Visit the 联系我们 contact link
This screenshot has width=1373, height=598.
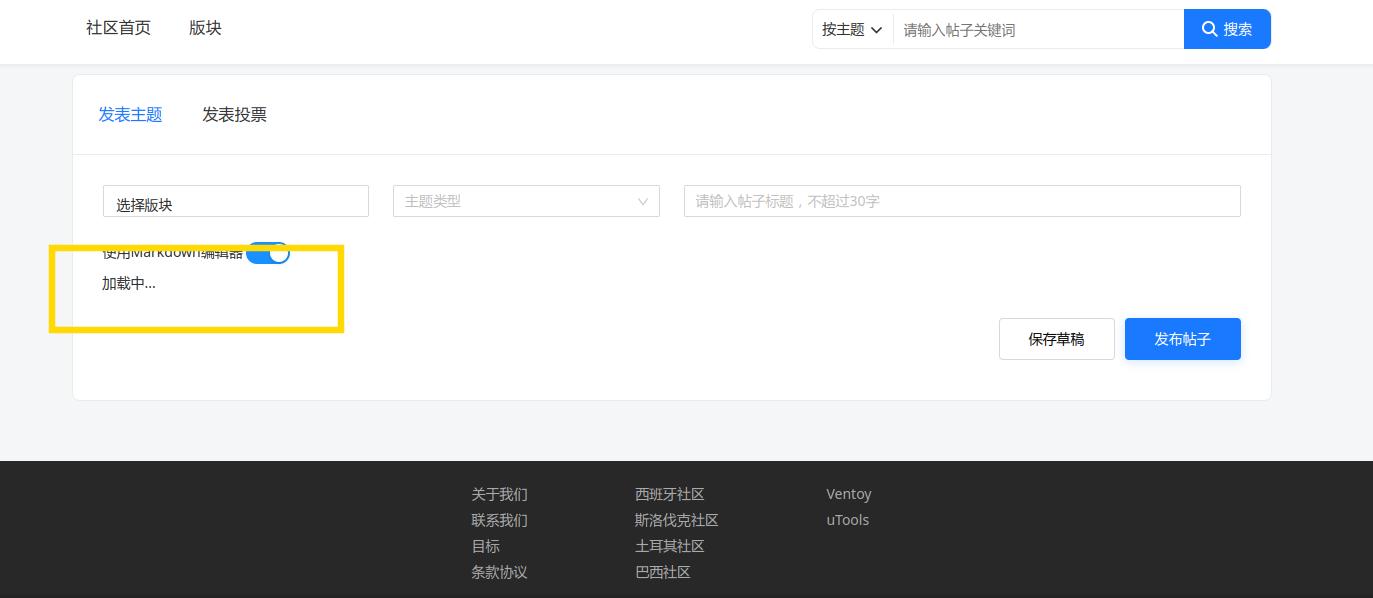pos(499,520)
